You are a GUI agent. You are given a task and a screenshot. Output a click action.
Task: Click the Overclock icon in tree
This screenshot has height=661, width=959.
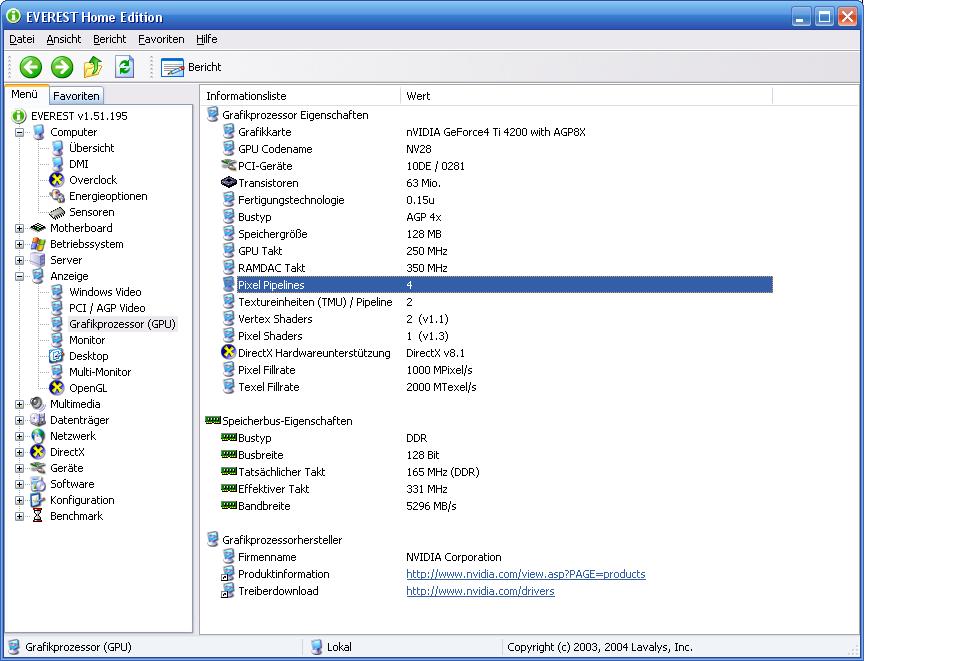point(57,180)
